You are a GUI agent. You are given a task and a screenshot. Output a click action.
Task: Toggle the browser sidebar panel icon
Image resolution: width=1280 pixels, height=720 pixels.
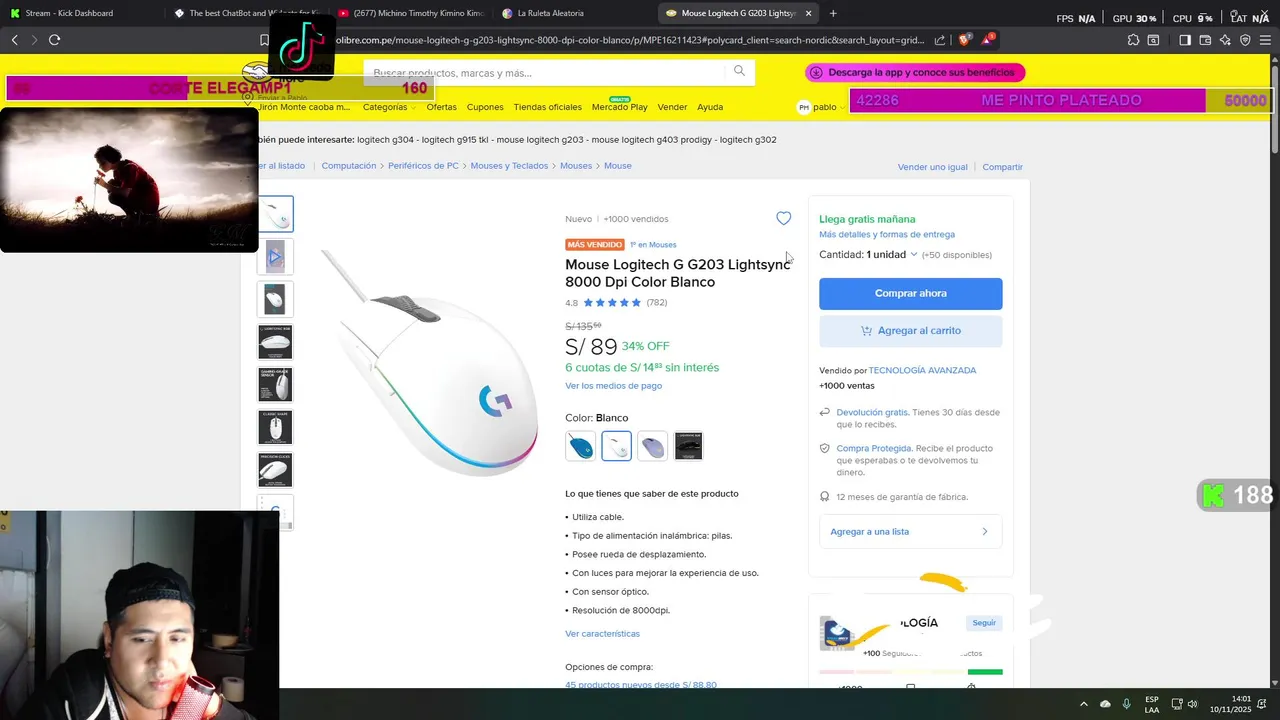[x=1185, y=40]
